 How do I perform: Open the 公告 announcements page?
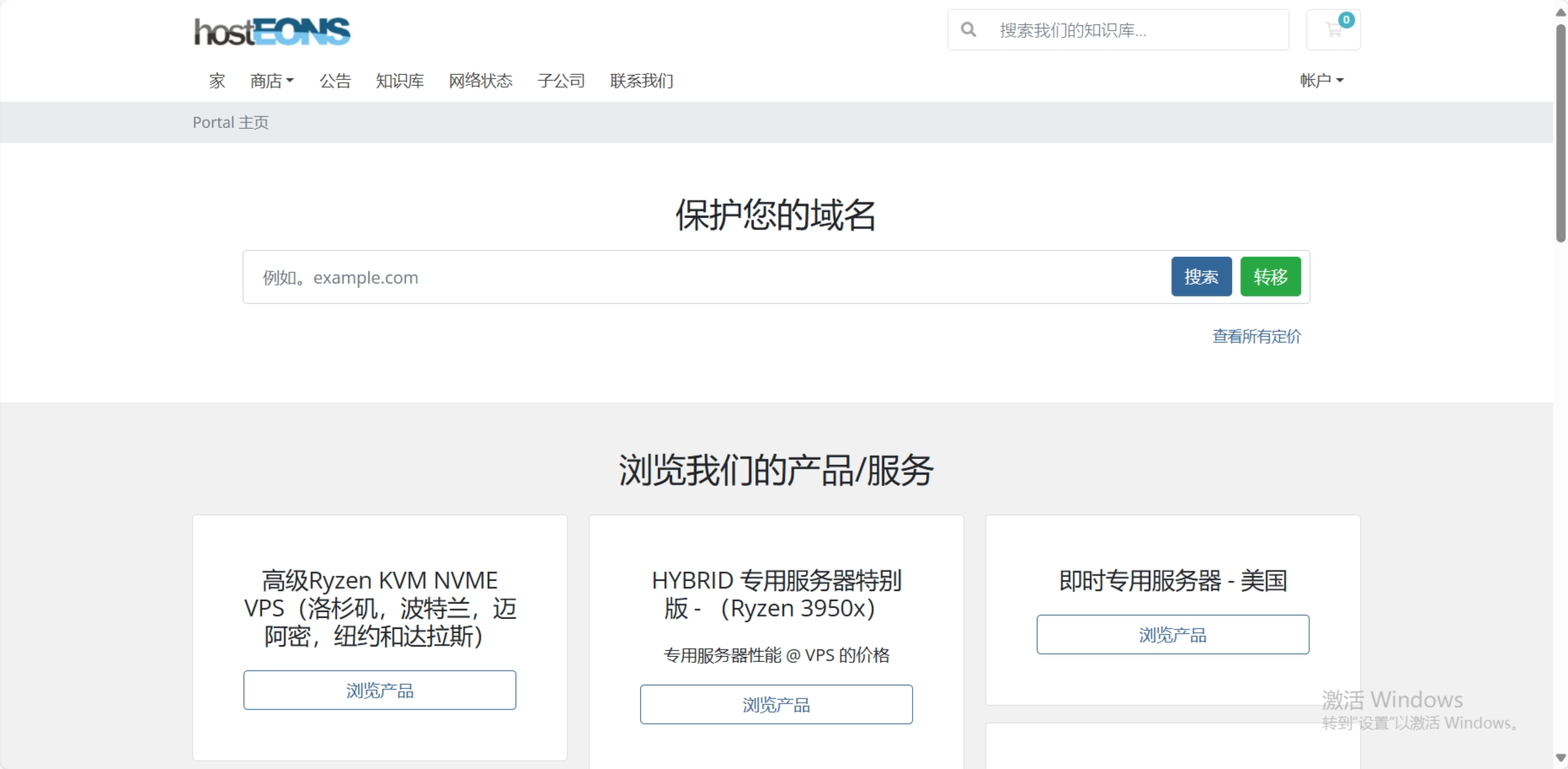(336, 81)
